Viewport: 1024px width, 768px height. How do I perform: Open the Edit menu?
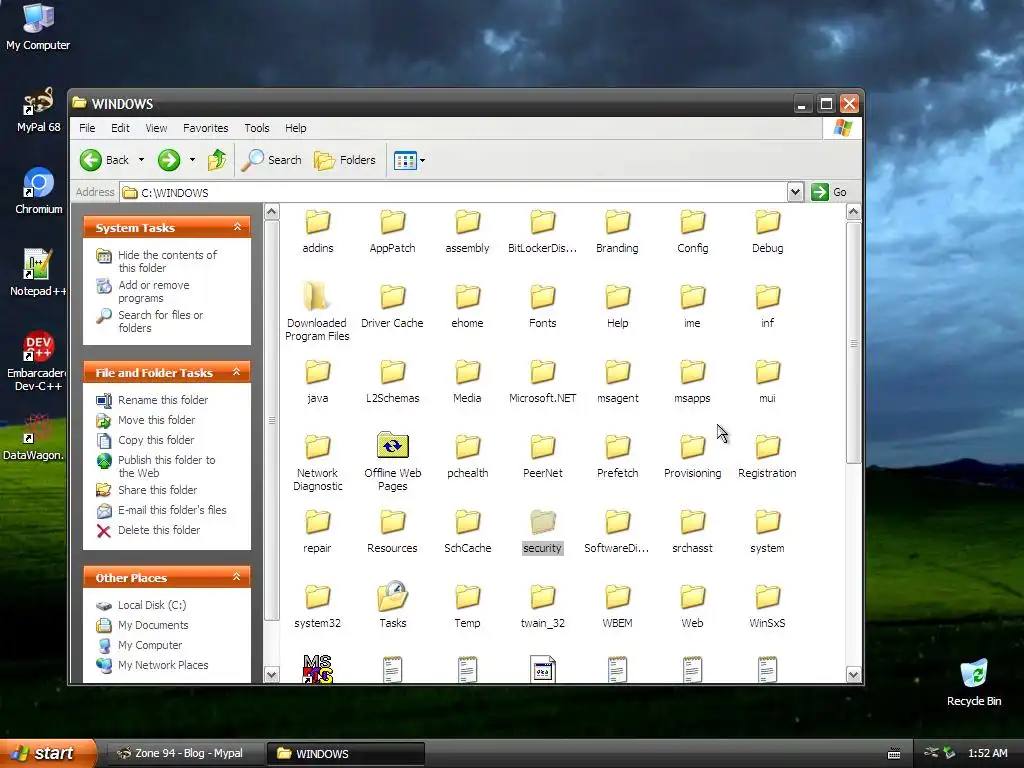pyautogui.click(x=120, y=128)
